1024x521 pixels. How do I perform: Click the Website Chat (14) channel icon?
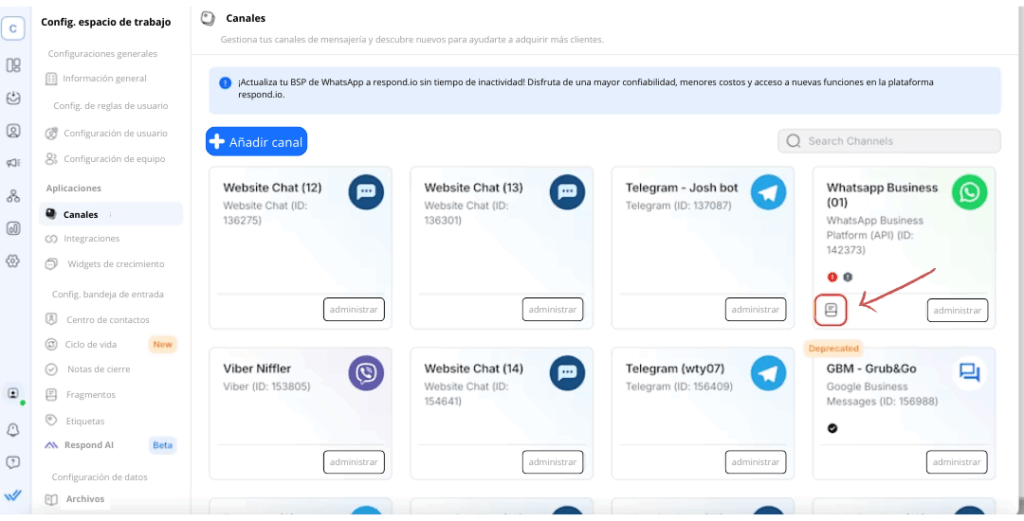568,373
